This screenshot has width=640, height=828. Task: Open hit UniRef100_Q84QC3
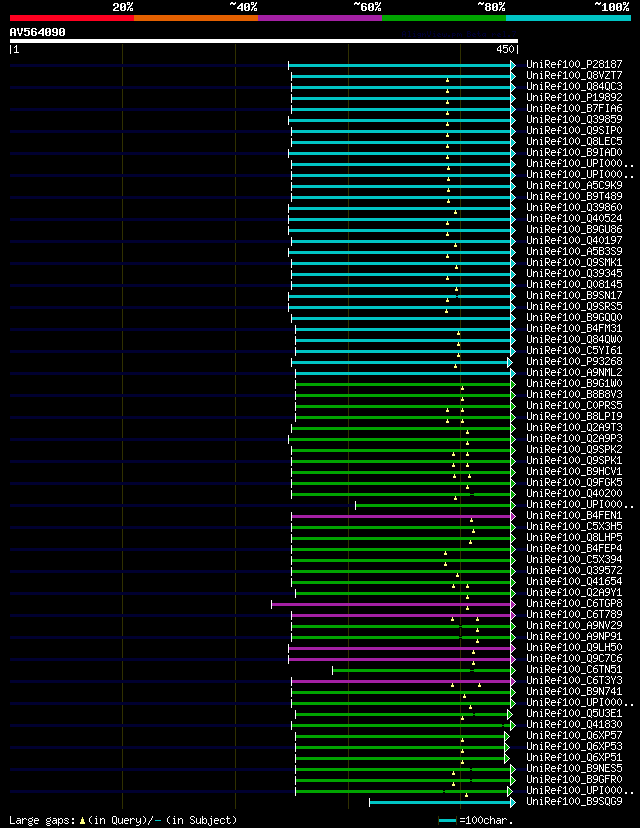click(x=574, y=87)
